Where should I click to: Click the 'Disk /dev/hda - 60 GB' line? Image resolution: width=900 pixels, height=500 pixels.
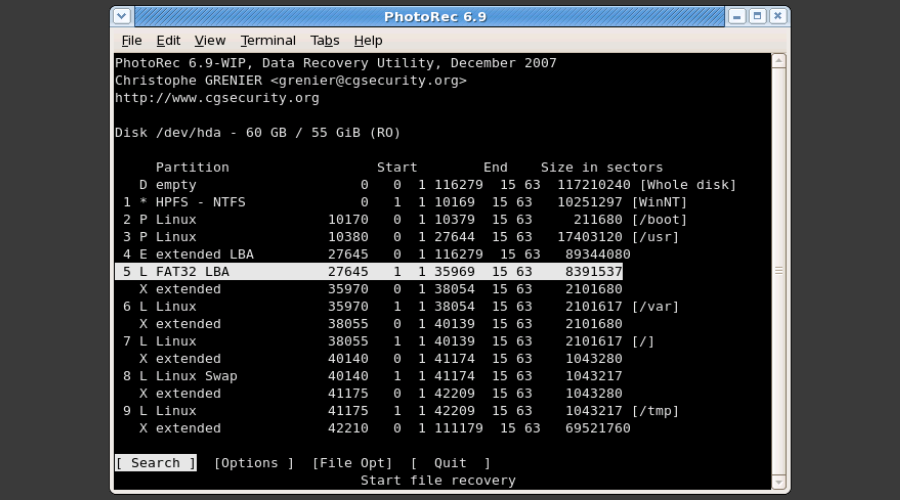[x=258, y=133]
